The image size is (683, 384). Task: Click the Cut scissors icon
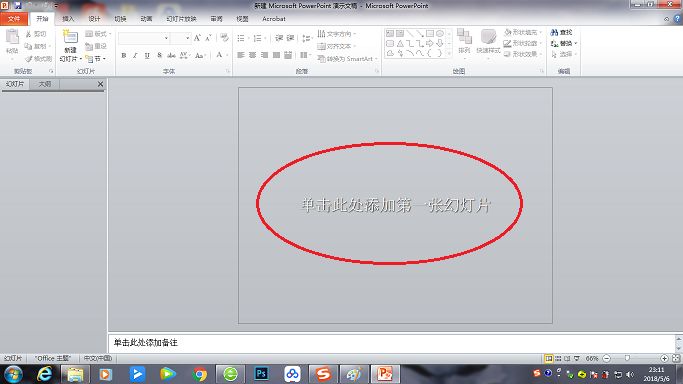28,34
